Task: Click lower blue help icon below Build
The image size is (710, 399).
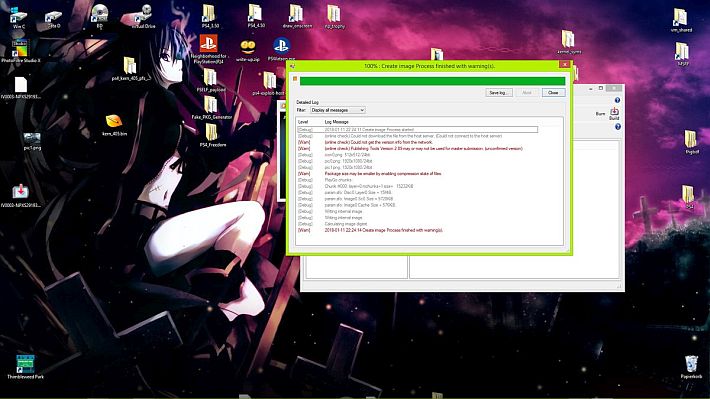Action: coord(618,127)
